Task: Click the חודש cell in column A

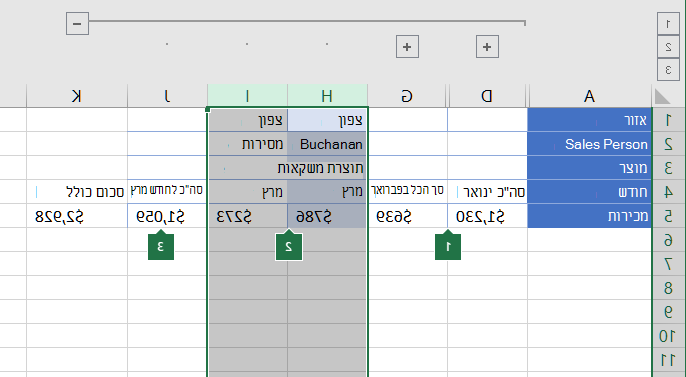Action: 590,192
